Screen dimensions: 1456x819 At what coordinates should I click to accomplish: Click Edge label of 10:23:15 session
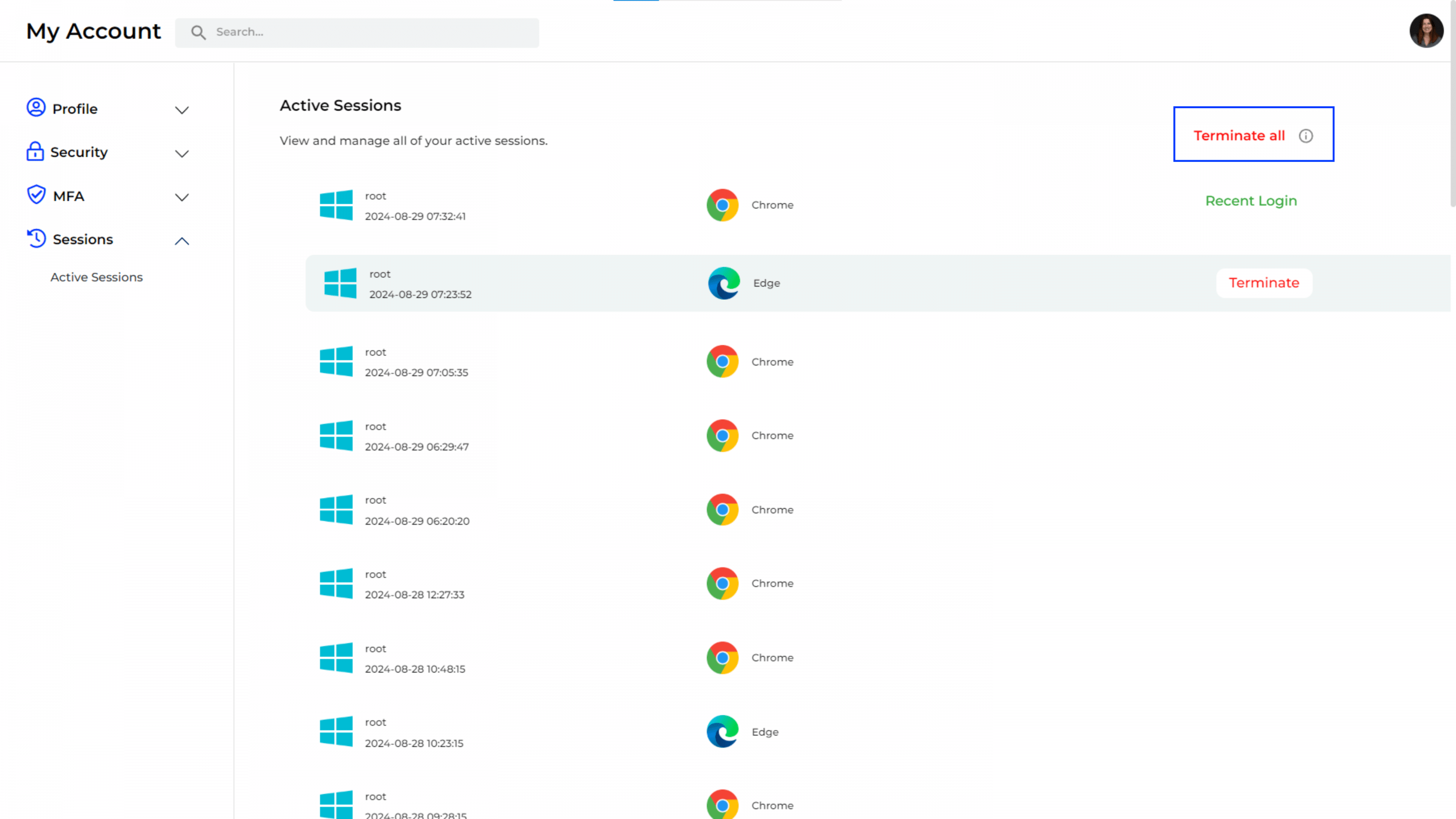[765, 732]
